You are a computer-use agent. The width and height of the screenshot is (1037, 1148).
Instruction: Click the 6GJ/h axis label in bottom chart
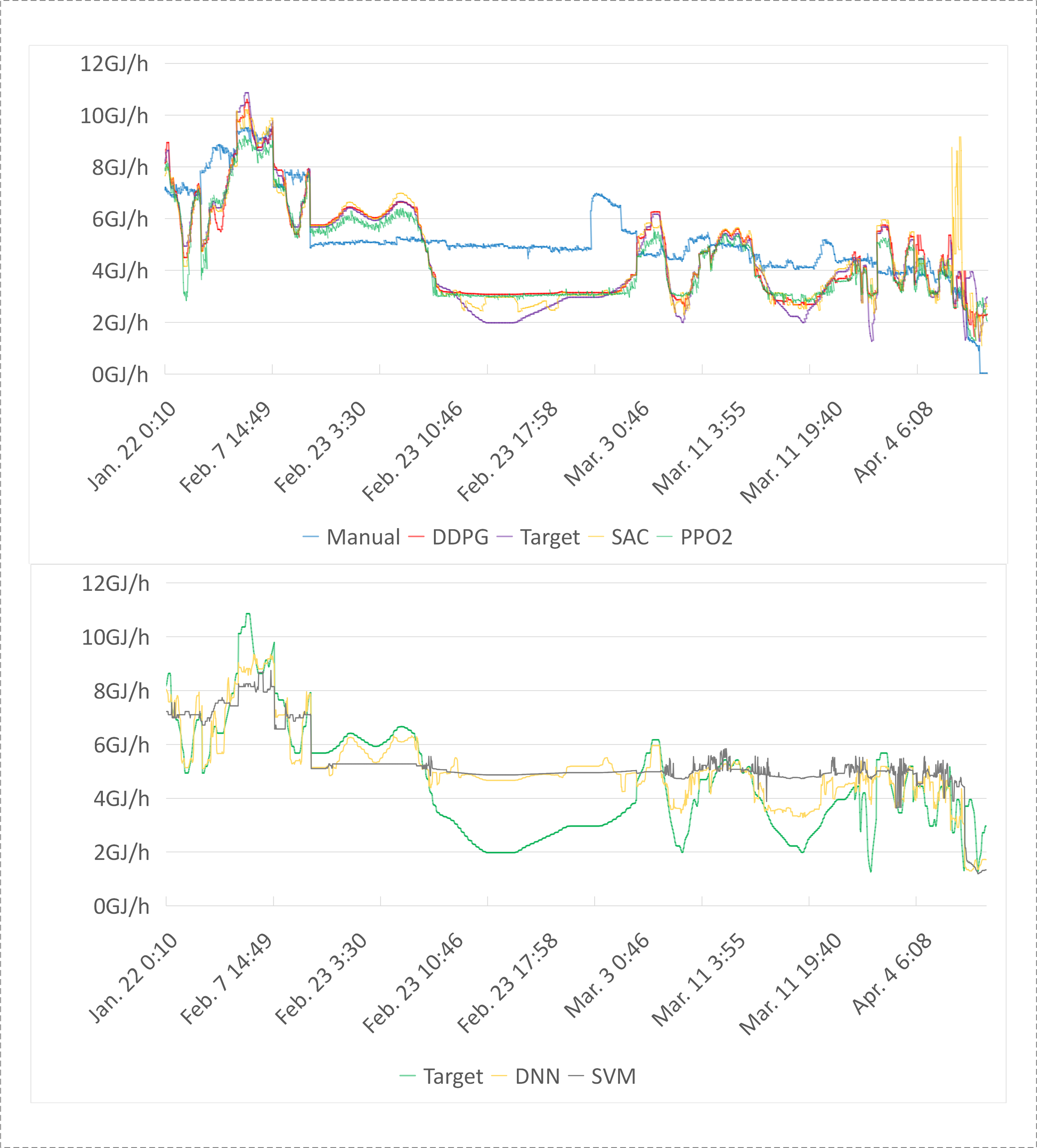121,745
